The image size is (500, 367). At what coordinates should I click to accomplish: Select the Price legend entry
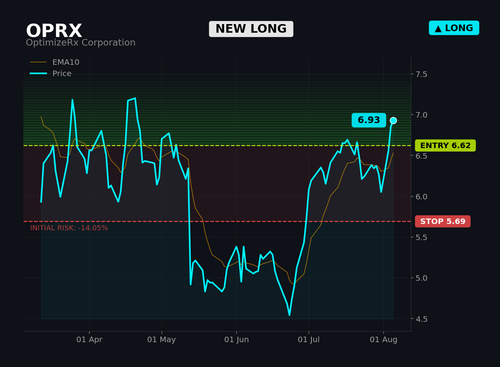tap(51, 73)
